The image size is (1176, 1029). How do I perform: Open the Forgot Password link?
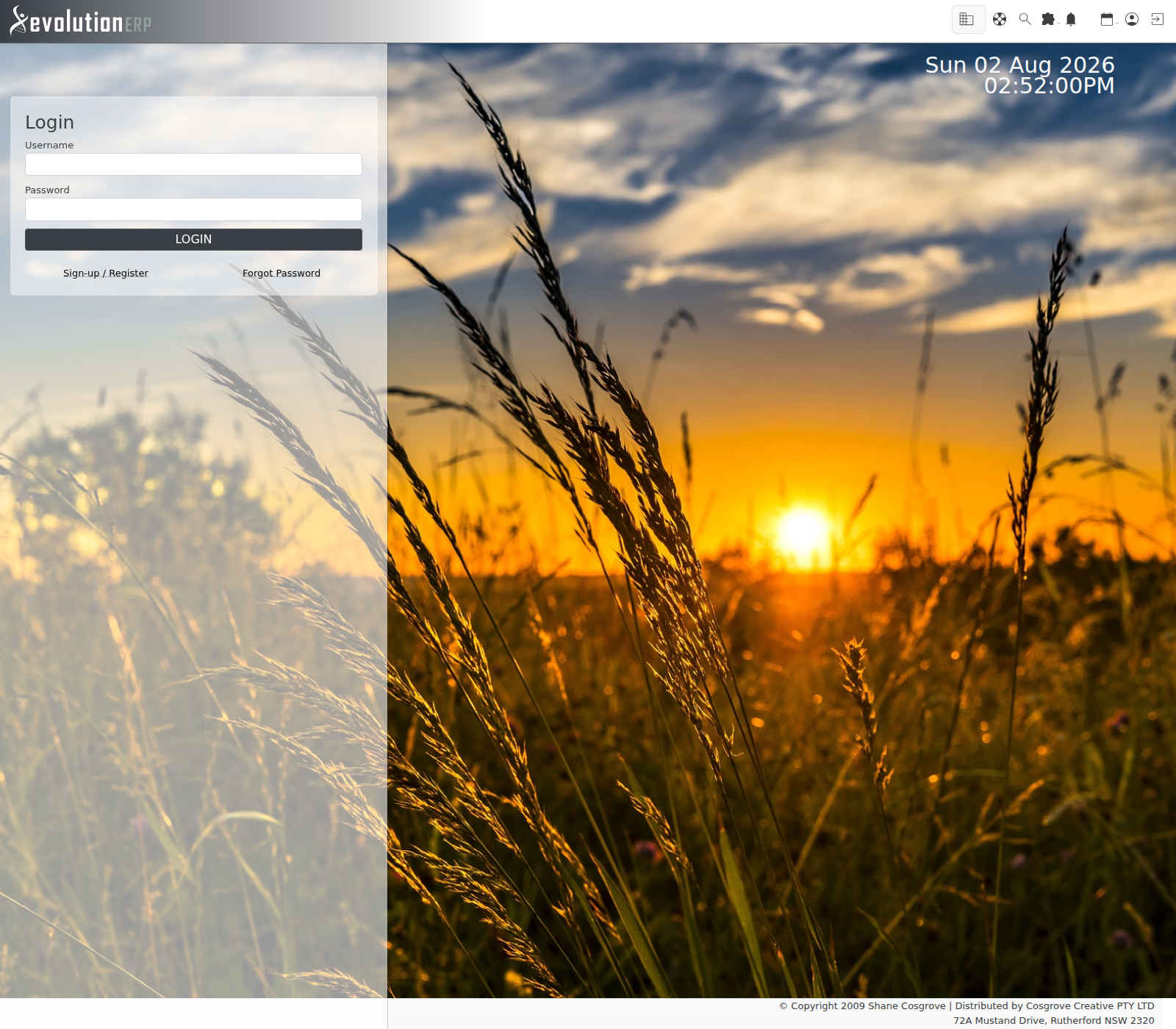click(x=282, y=273)
